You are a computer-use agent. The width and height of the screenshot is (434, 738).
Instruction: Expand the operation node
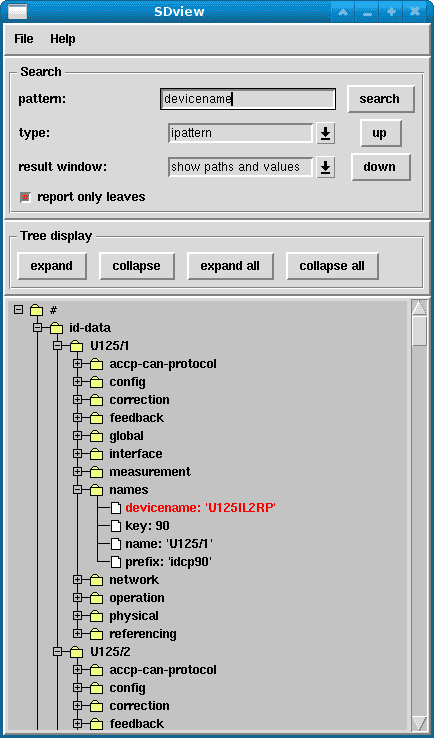[x=78, y=598]
